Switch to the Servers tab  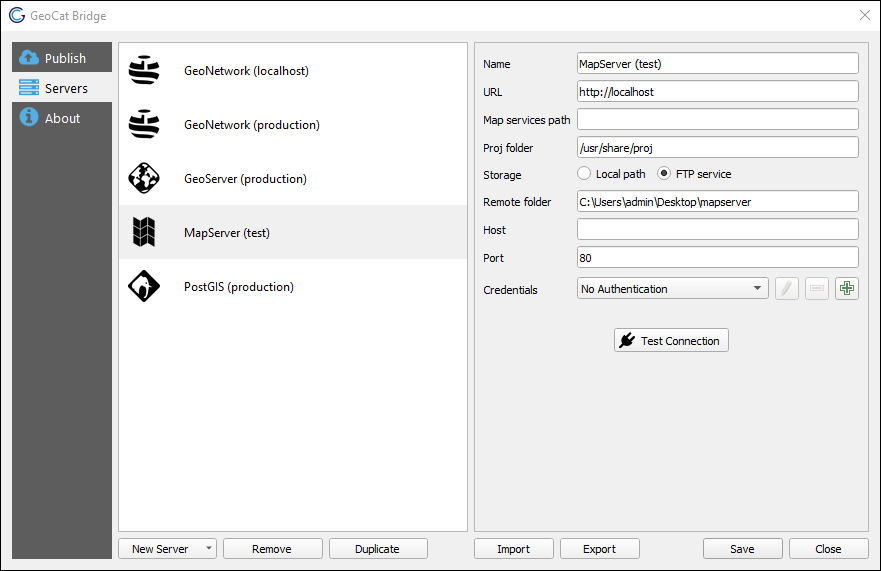62,88
